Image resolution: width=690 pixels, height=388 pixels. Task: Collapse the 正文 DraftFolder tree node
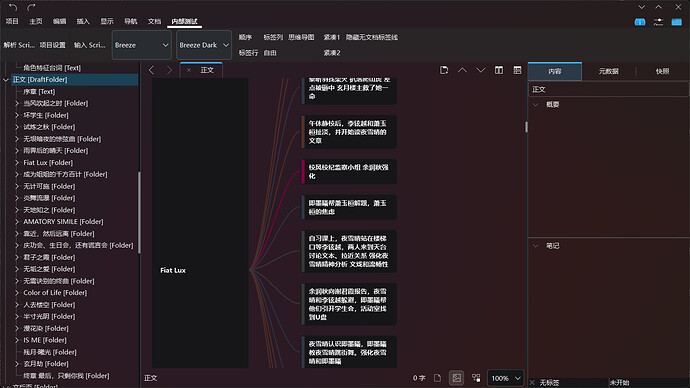tap(6, 80)
